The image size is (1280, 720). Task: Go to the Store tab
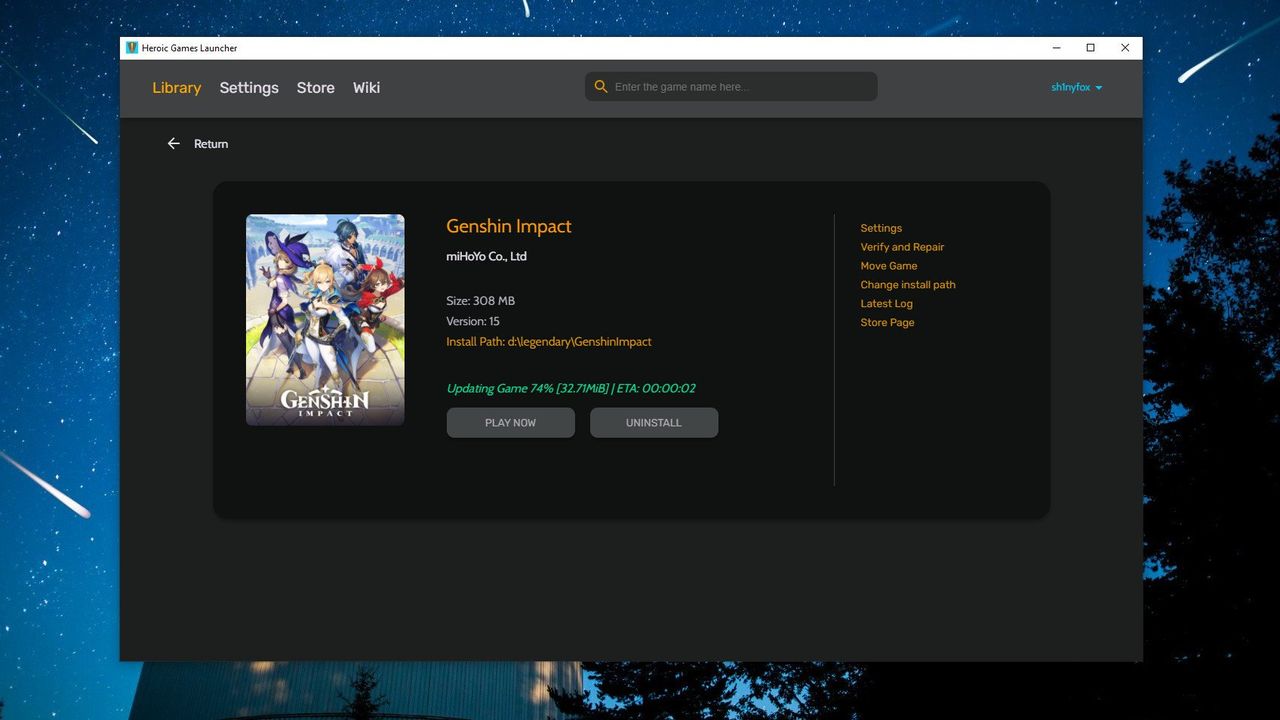(x=315, y=88)
